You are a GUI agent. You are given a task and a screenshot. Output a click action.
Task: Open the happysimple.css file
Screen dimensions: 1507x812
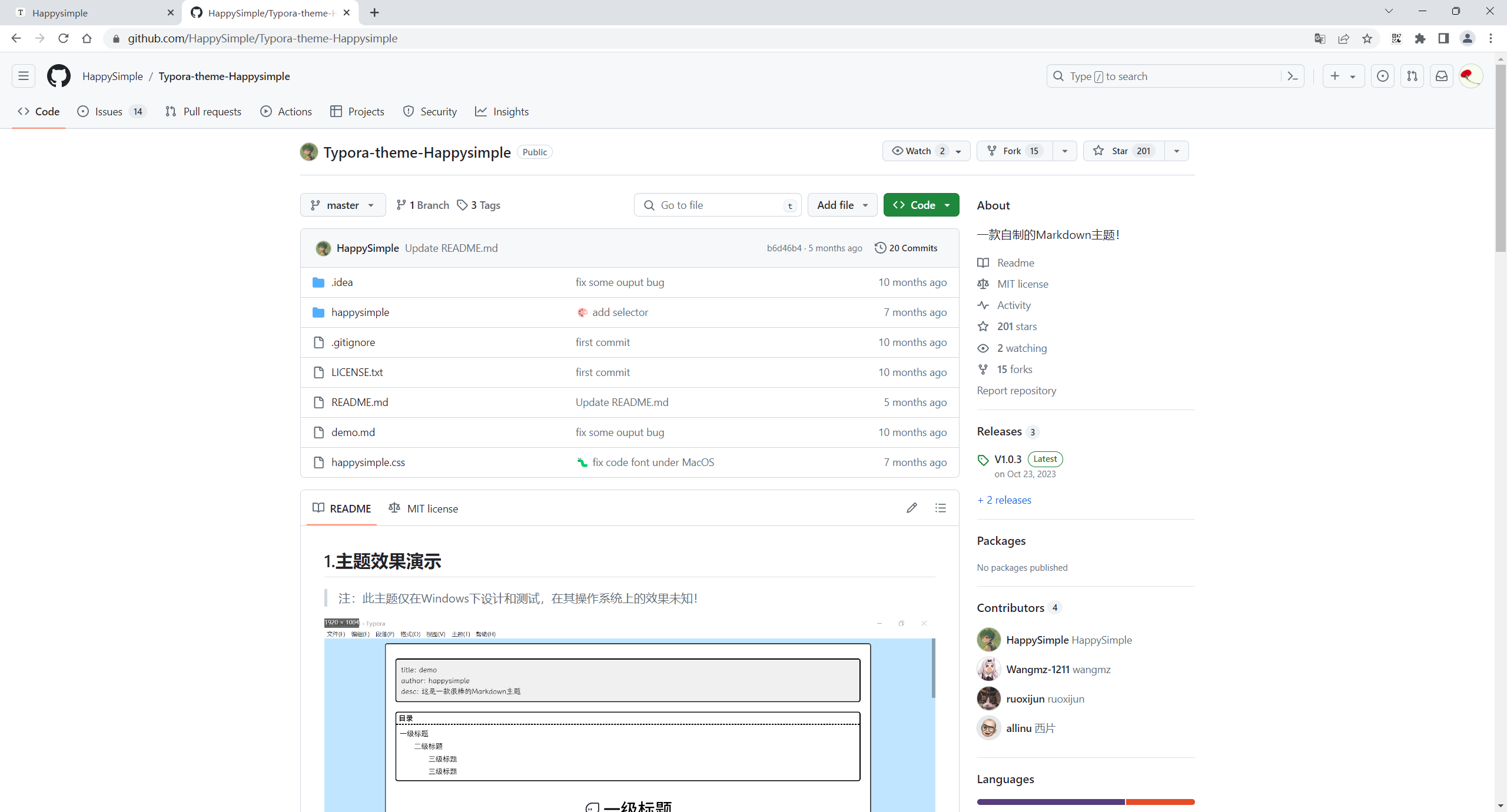(x=368, y=462)
